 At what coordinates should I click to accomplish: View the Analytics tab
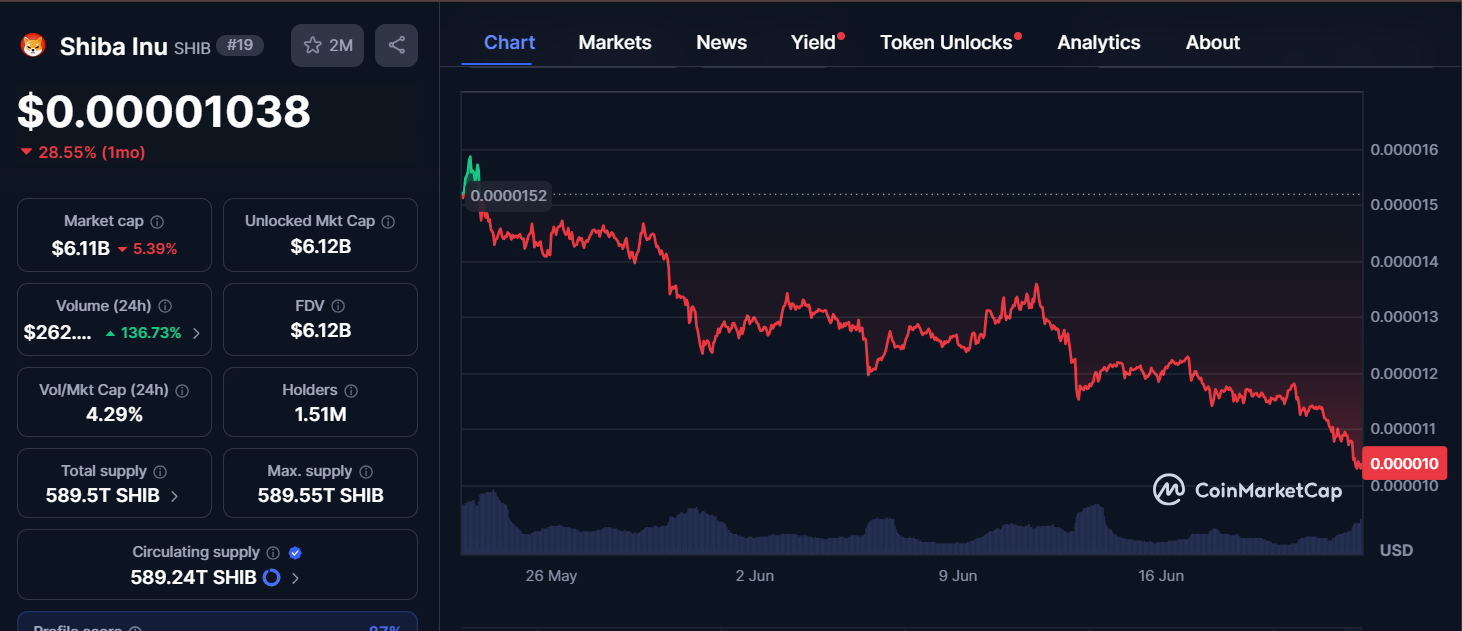click(x=1099, y=42)
